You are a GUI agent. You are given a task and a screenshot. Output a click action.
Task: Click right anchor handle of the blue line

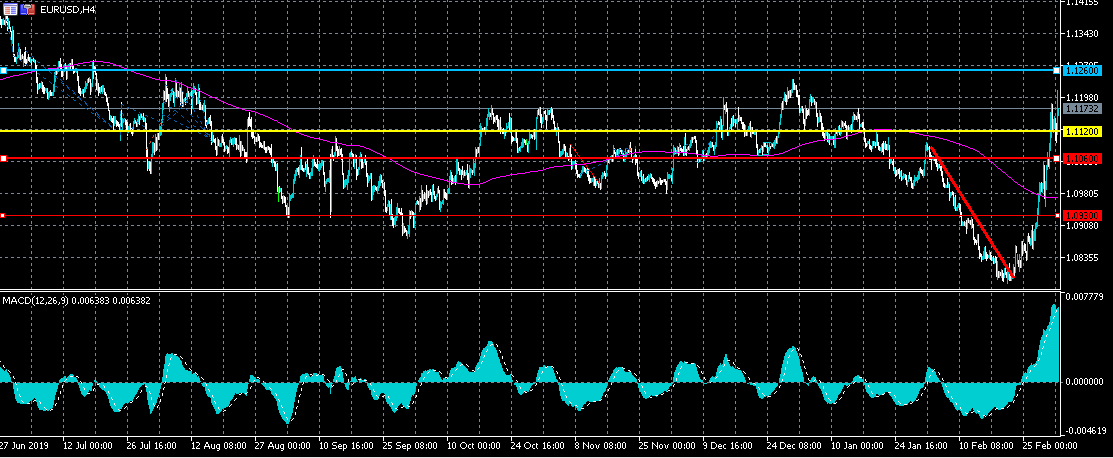tap(1057, 71)
